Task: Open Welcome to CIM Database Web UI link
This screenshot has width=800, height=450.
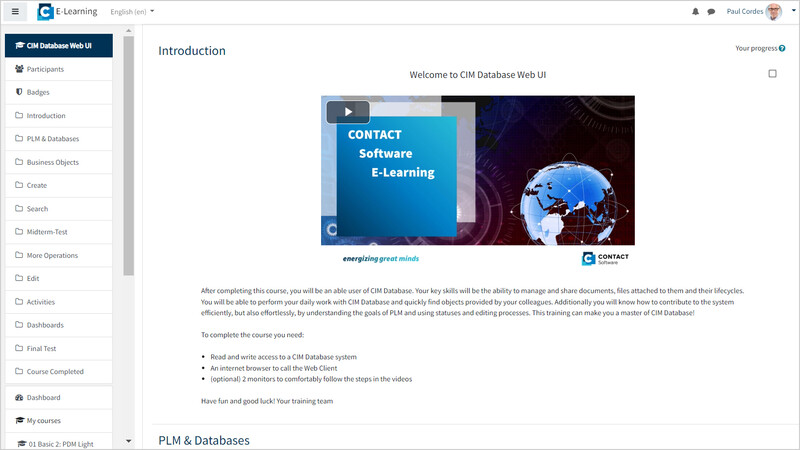Action: point(478,75)
